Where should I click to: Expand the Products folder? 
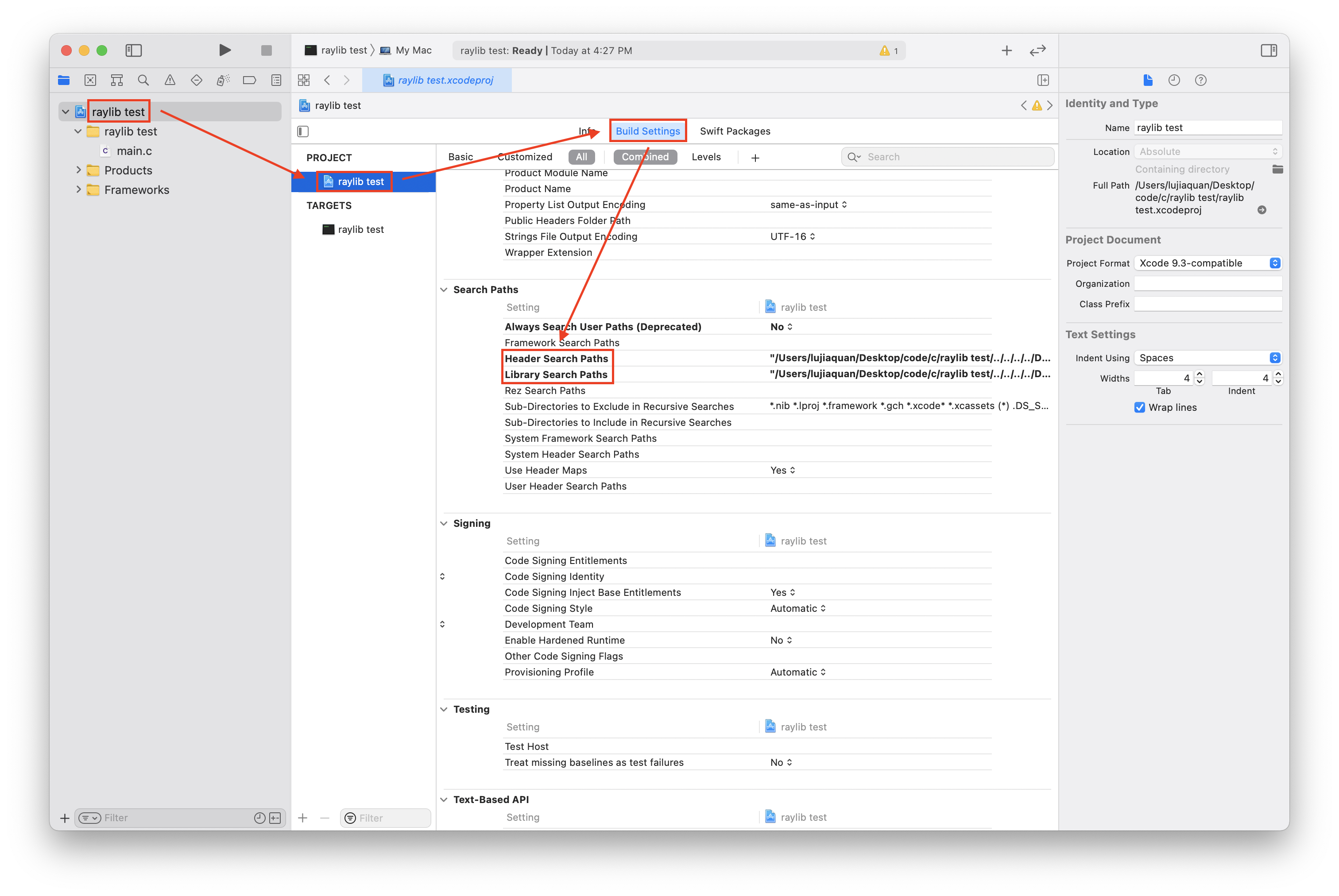pos(79,170)
